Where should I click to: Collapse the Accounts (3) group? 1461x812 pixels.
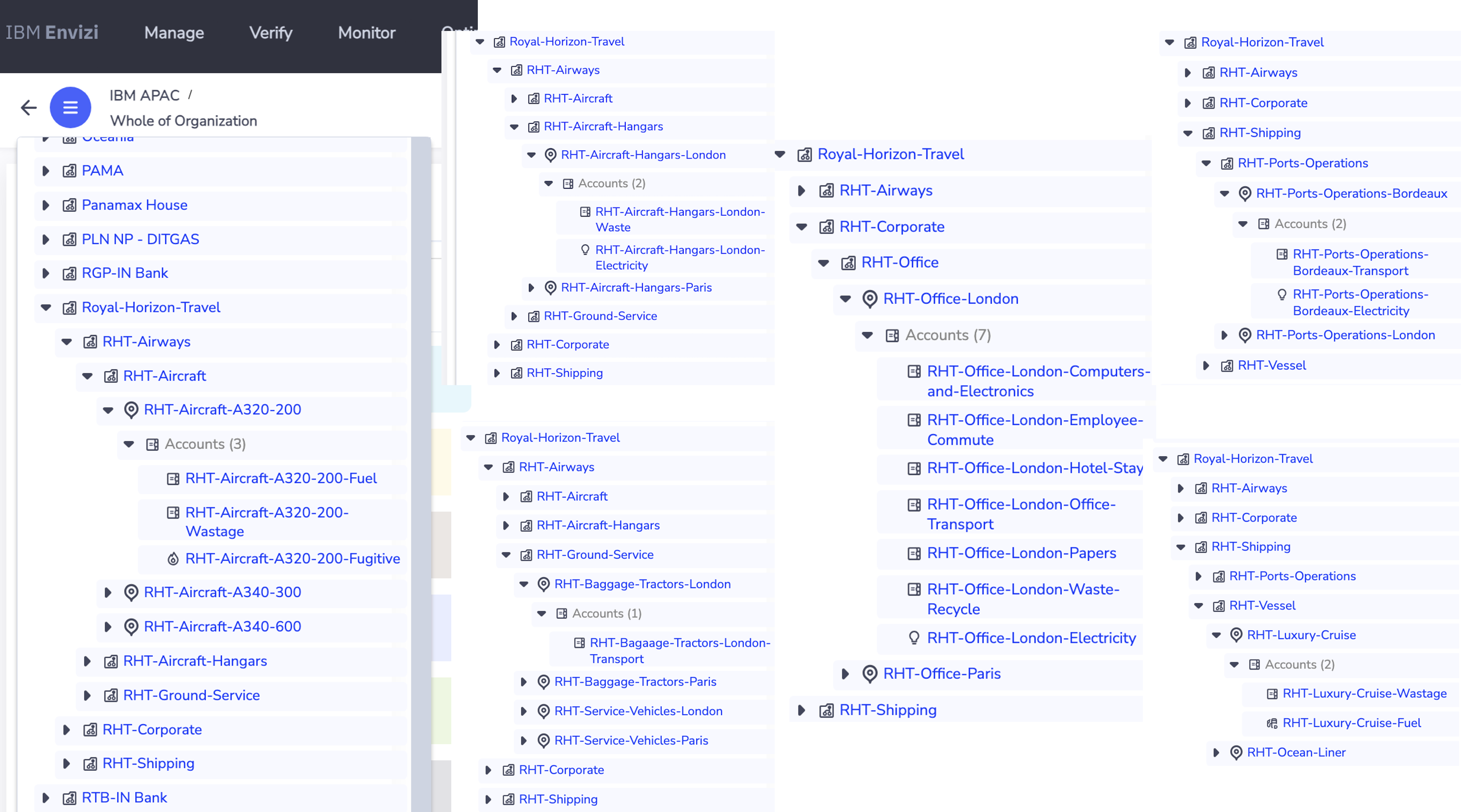(129, 444)
